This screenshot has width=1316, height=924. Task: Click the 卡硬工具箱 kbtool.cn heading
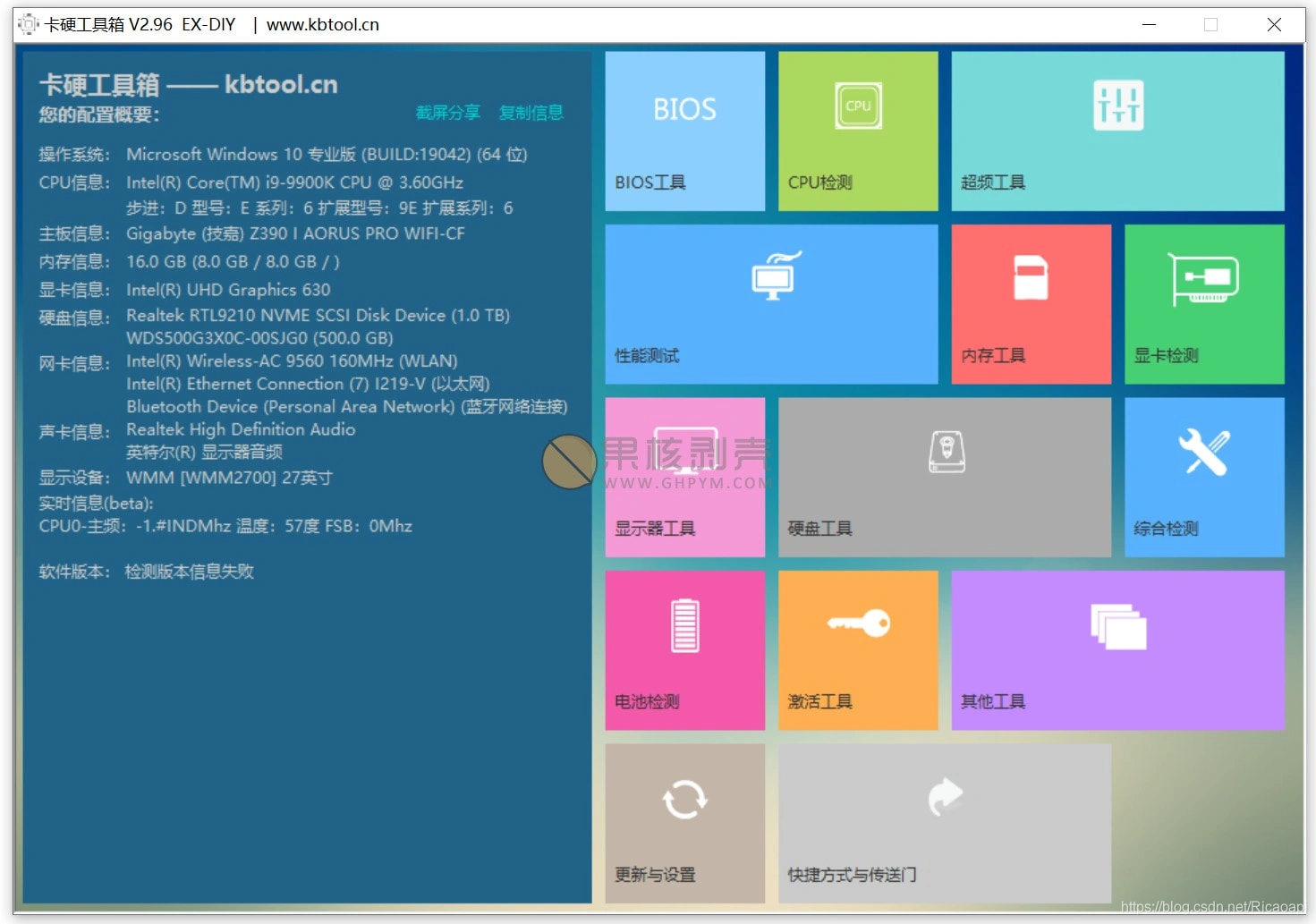point(189,85)
